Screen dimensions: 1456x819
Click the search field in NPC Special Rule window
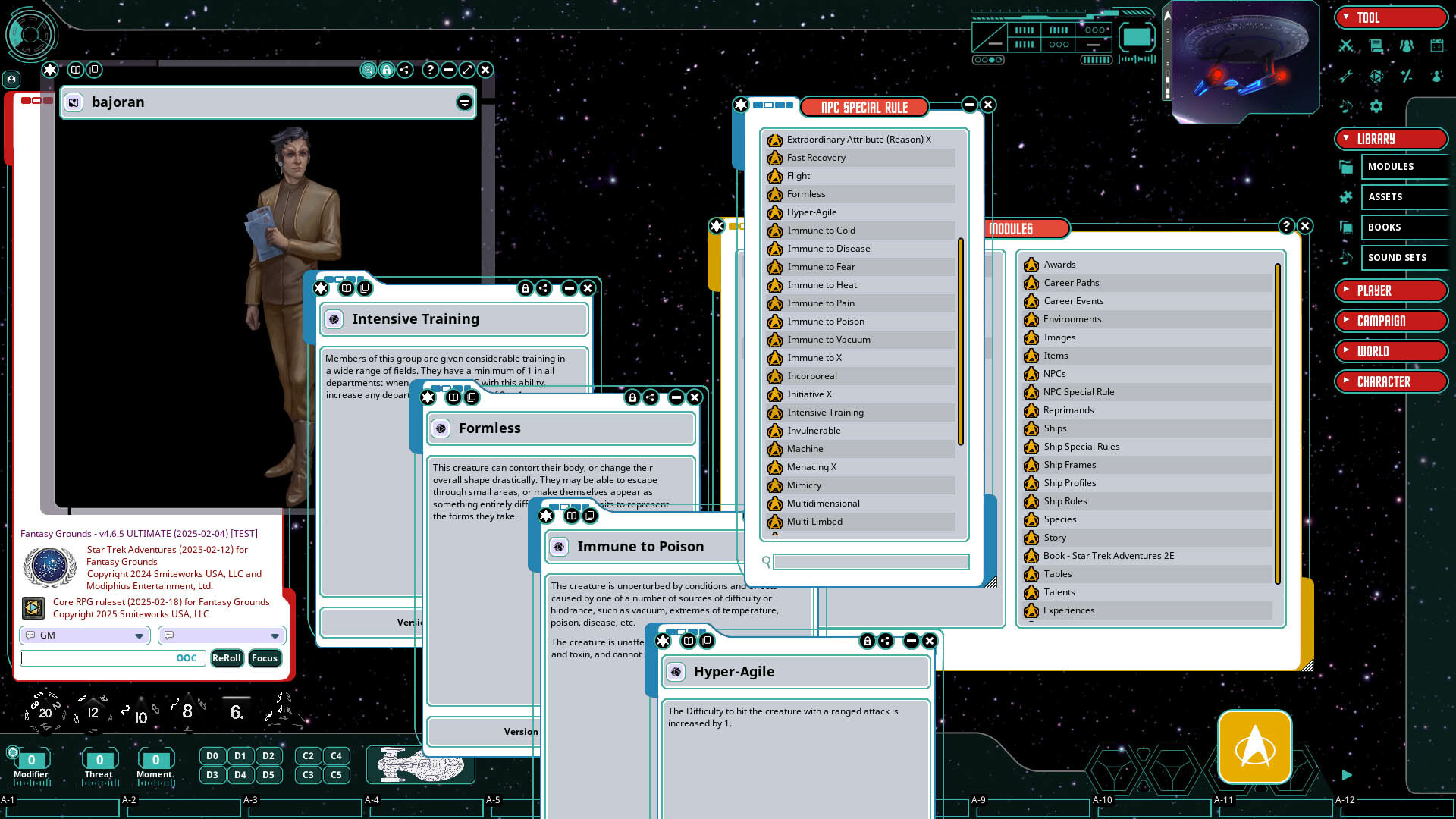[x=869, y=562]
